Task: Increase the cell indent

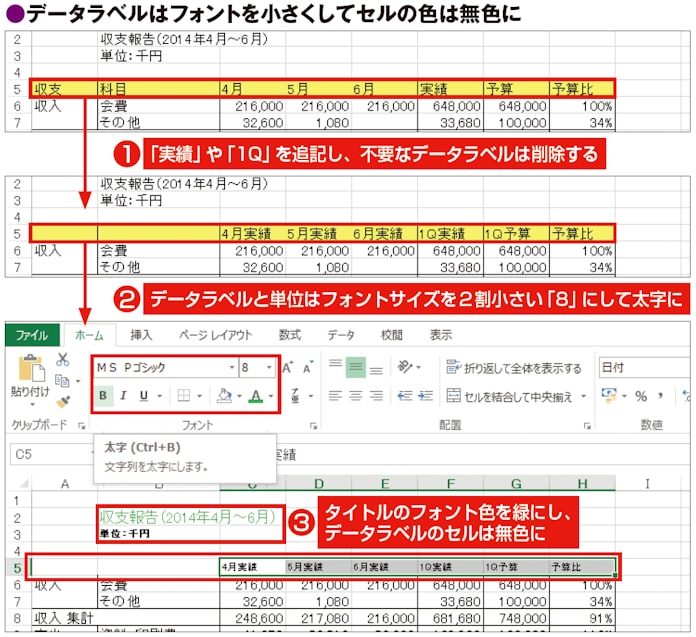Action: coord(426,396)
